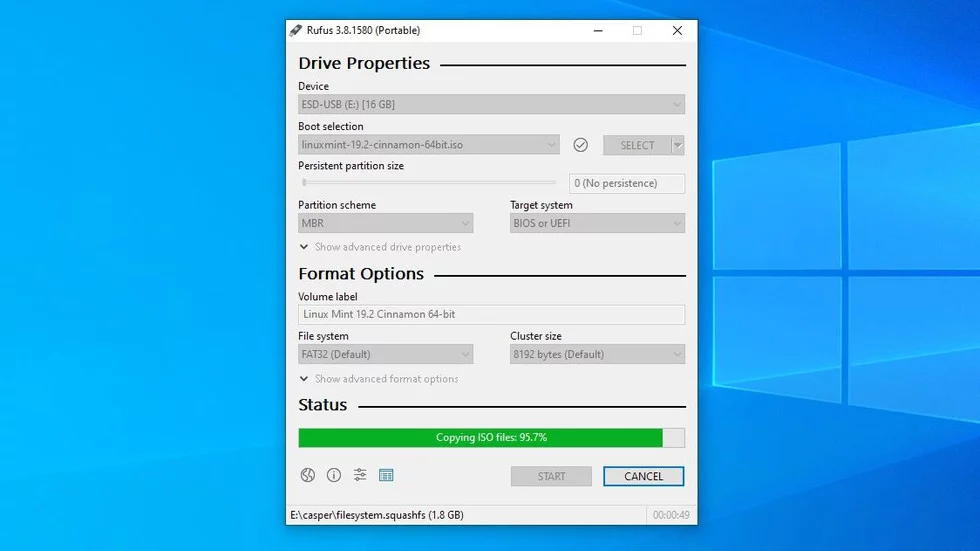
Task: Click the Copying ISO files progress bar
Action: pos(491,437)
